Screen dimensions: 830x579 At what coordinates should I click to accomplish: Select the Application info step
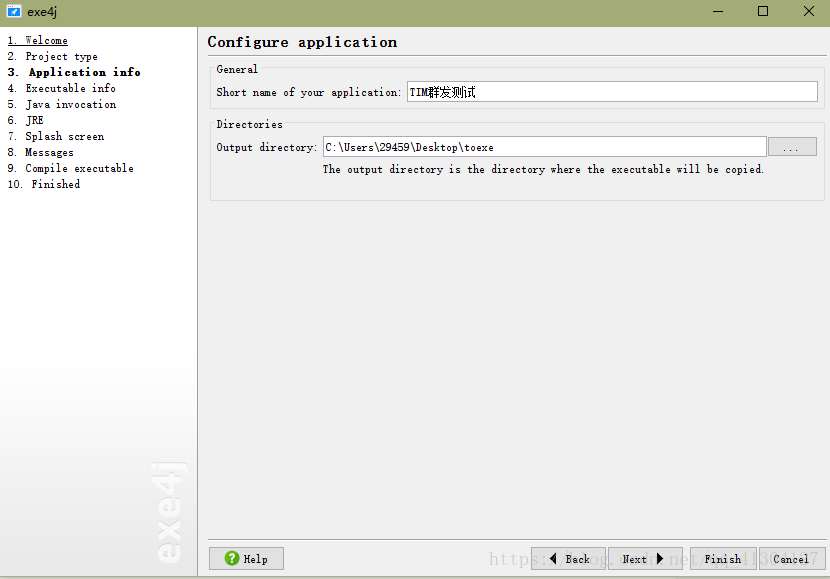[x=74, y=72]
